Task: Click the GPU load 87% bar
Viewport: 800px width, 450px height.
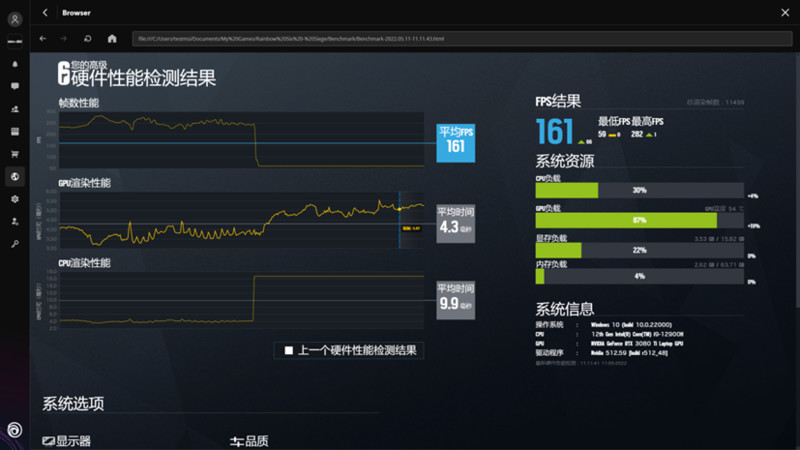Action: (639, 220)
